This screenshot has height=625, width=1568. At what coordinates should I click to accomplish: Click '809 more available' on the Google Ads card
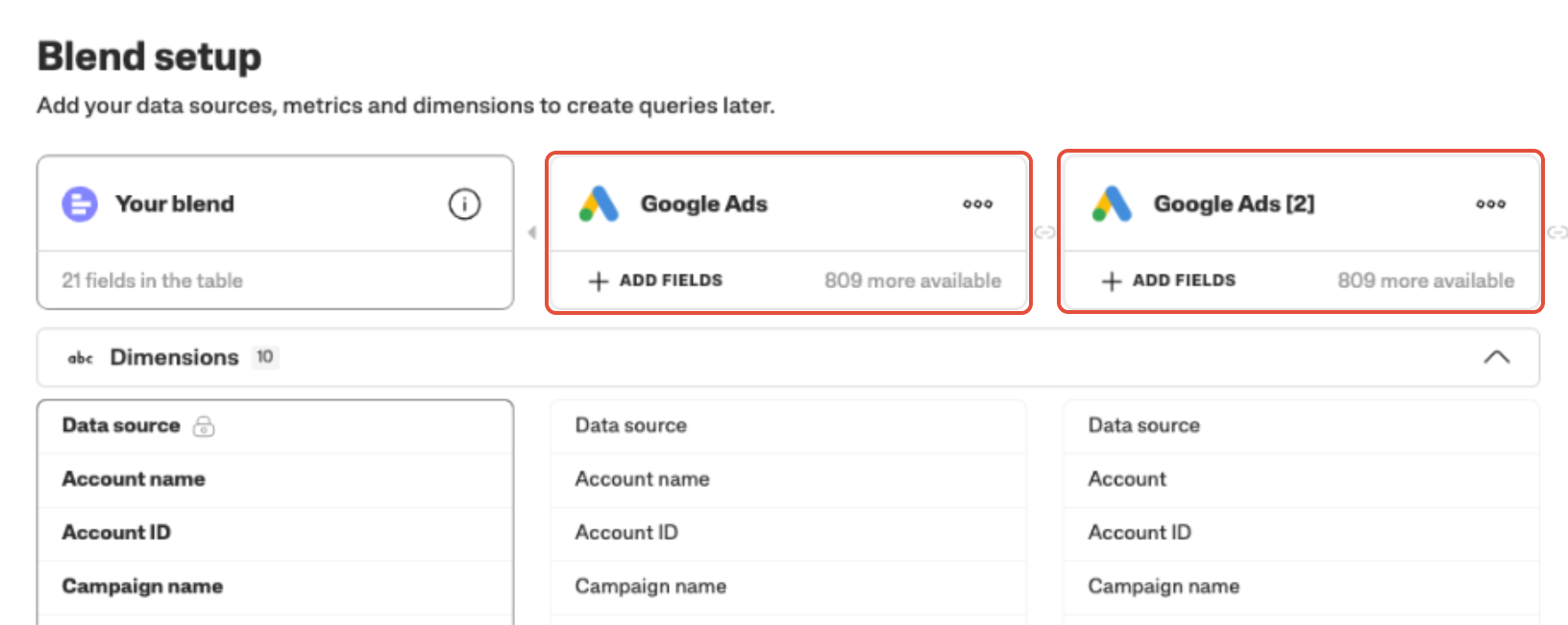913,280
